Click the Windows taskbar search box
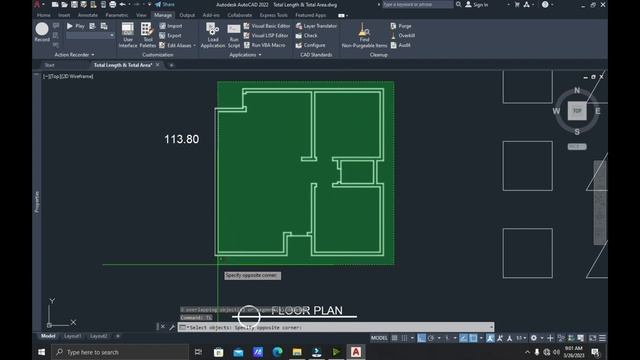 click(120, 352)
